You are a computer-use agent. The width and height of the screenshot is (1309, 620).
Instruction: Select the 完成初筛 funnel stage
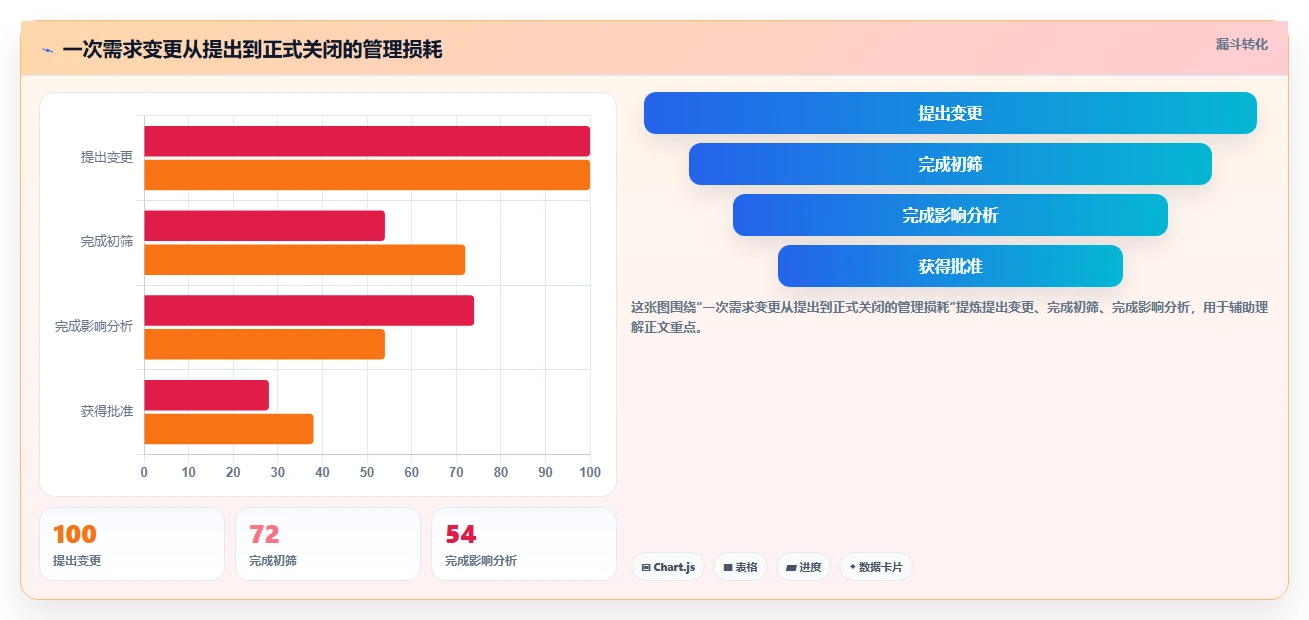coord(950,164)
